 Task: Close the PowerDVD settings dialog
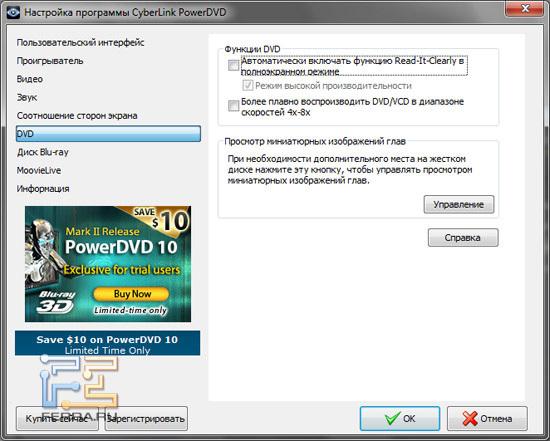point(525,9)
